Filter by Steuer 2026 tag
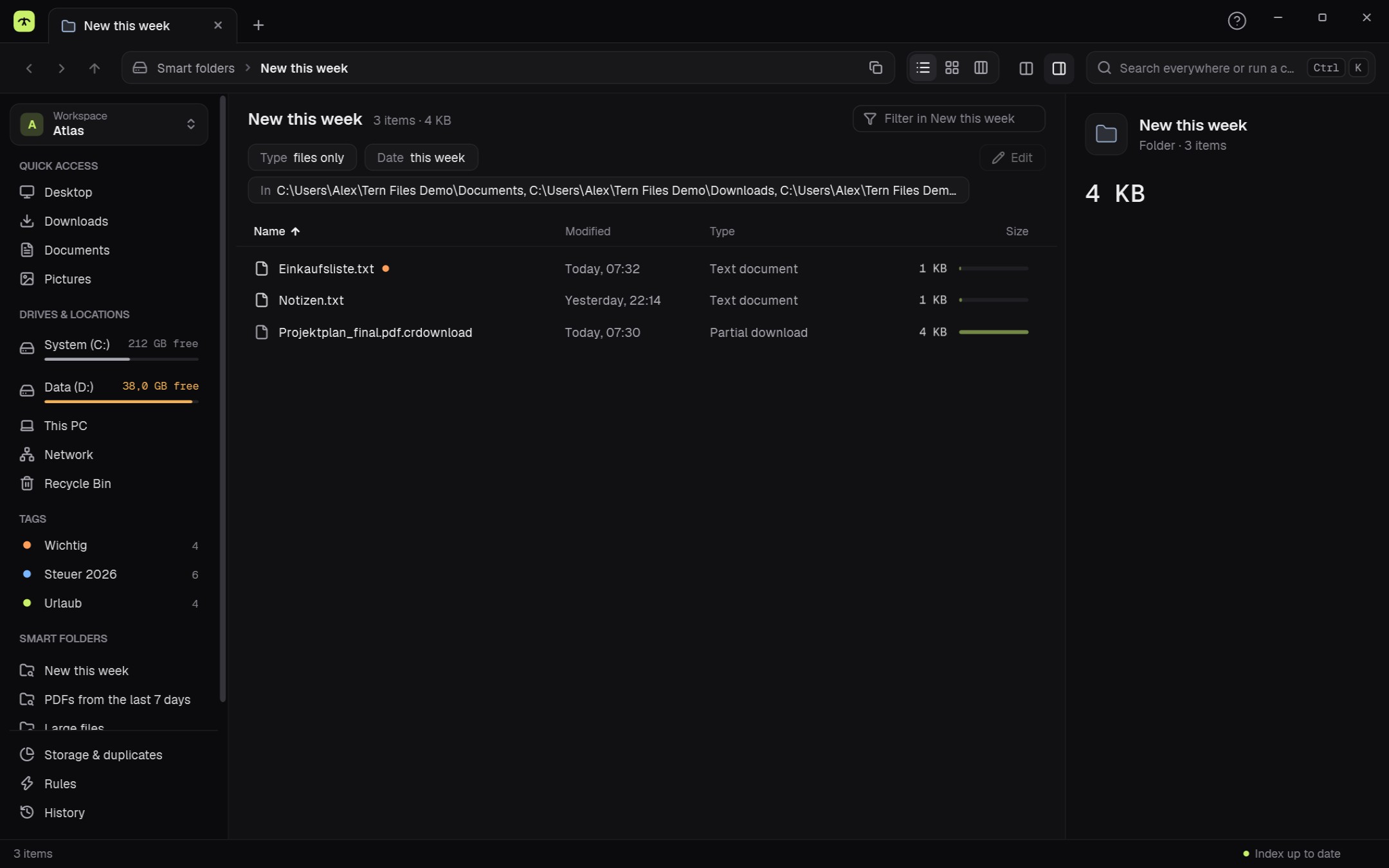 coord(109,574)
